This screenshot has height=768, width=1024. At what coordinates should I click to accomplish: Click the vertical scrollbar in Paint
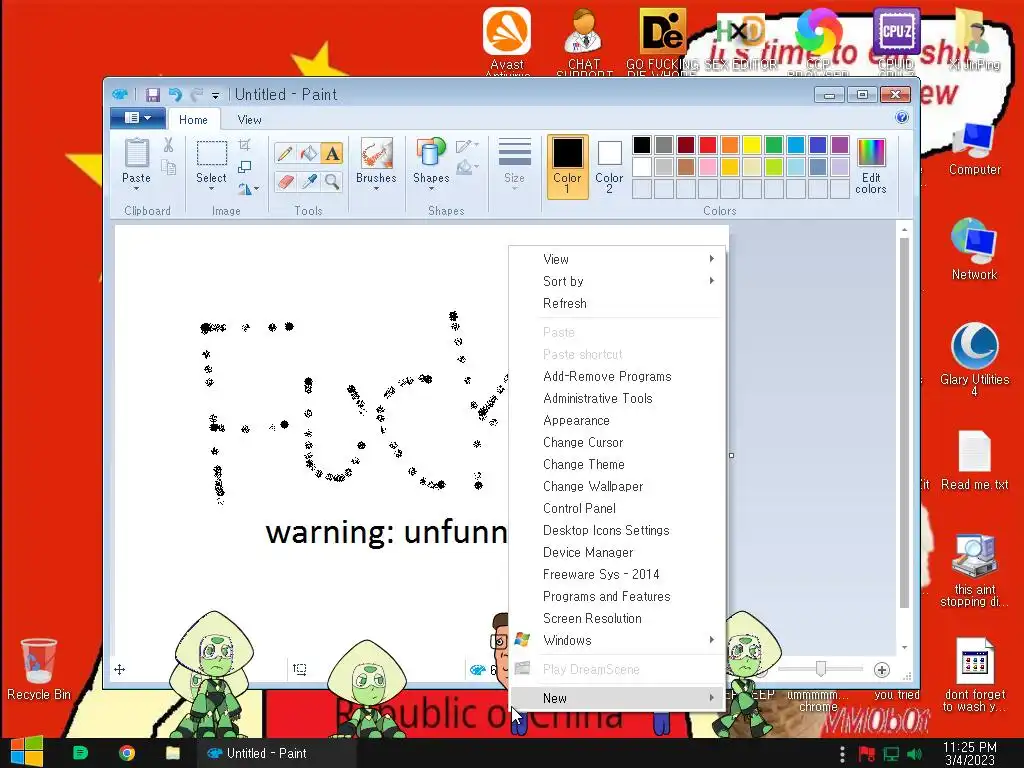click(x=904, y=423)
